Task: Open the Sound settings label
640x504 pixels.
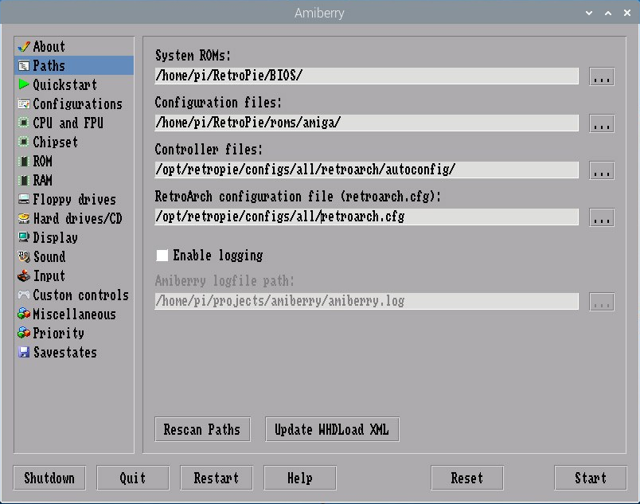Action: (49, 257)
